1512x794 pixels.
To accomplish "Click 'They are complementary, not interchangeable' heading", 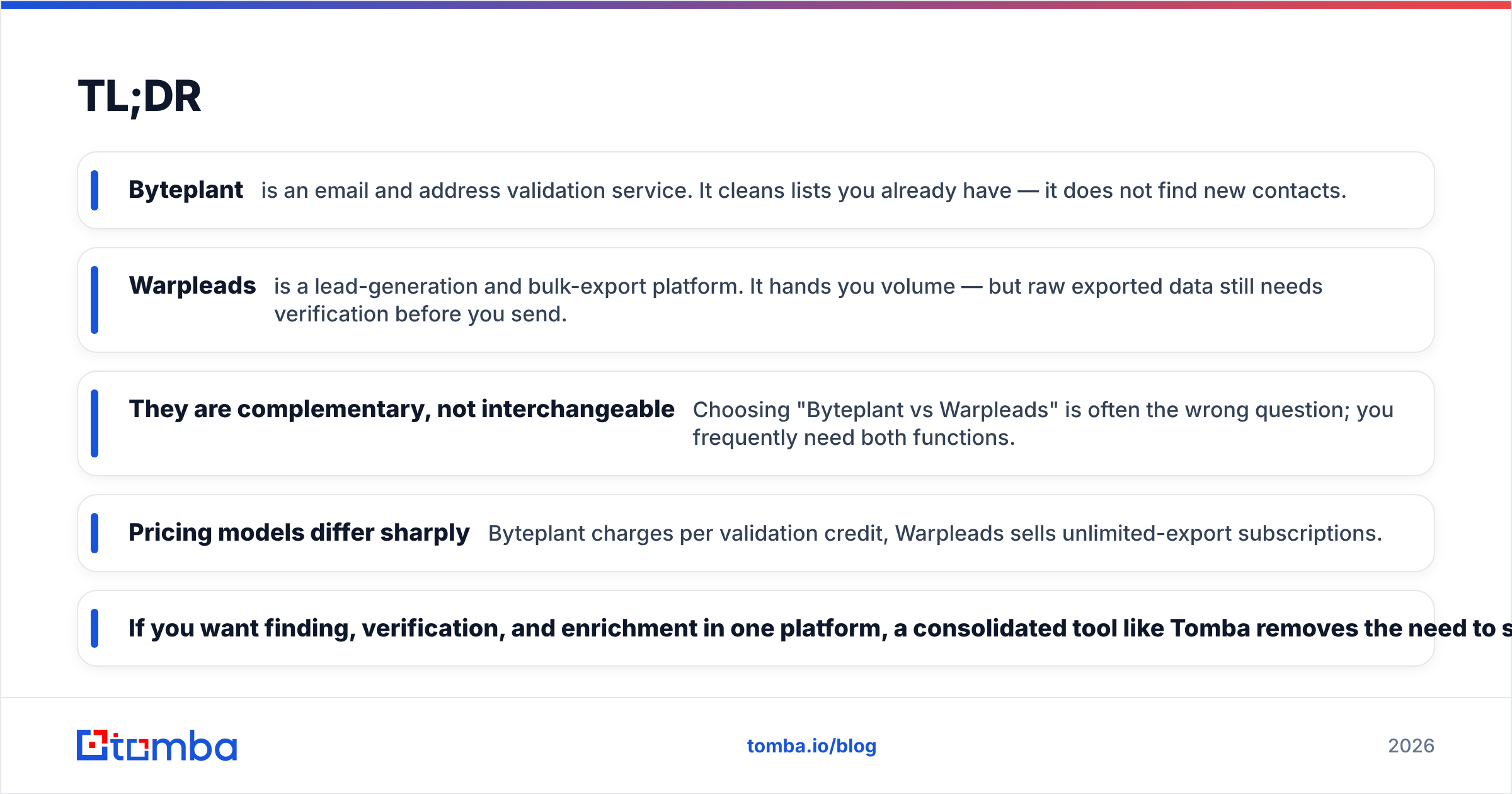I will click(x=401, y=409).
